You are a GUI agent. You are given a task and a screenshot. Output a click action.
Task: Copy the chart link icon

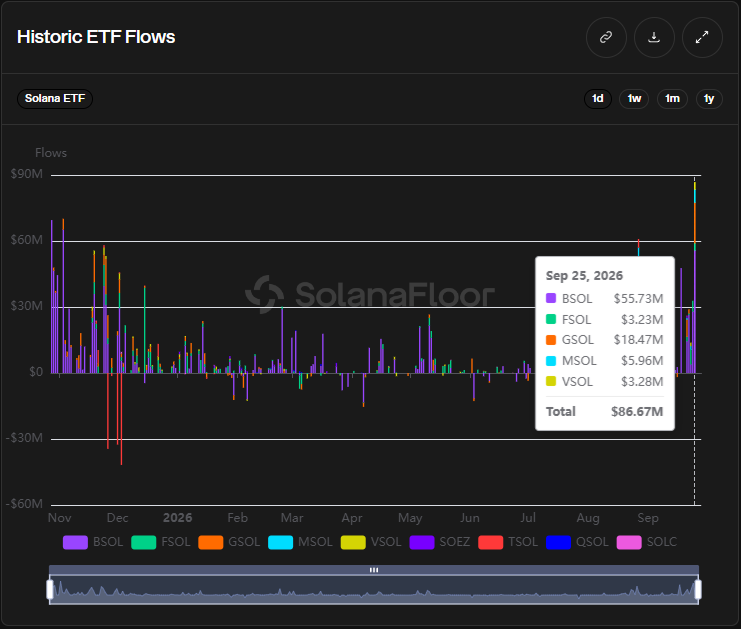[606, 37]
